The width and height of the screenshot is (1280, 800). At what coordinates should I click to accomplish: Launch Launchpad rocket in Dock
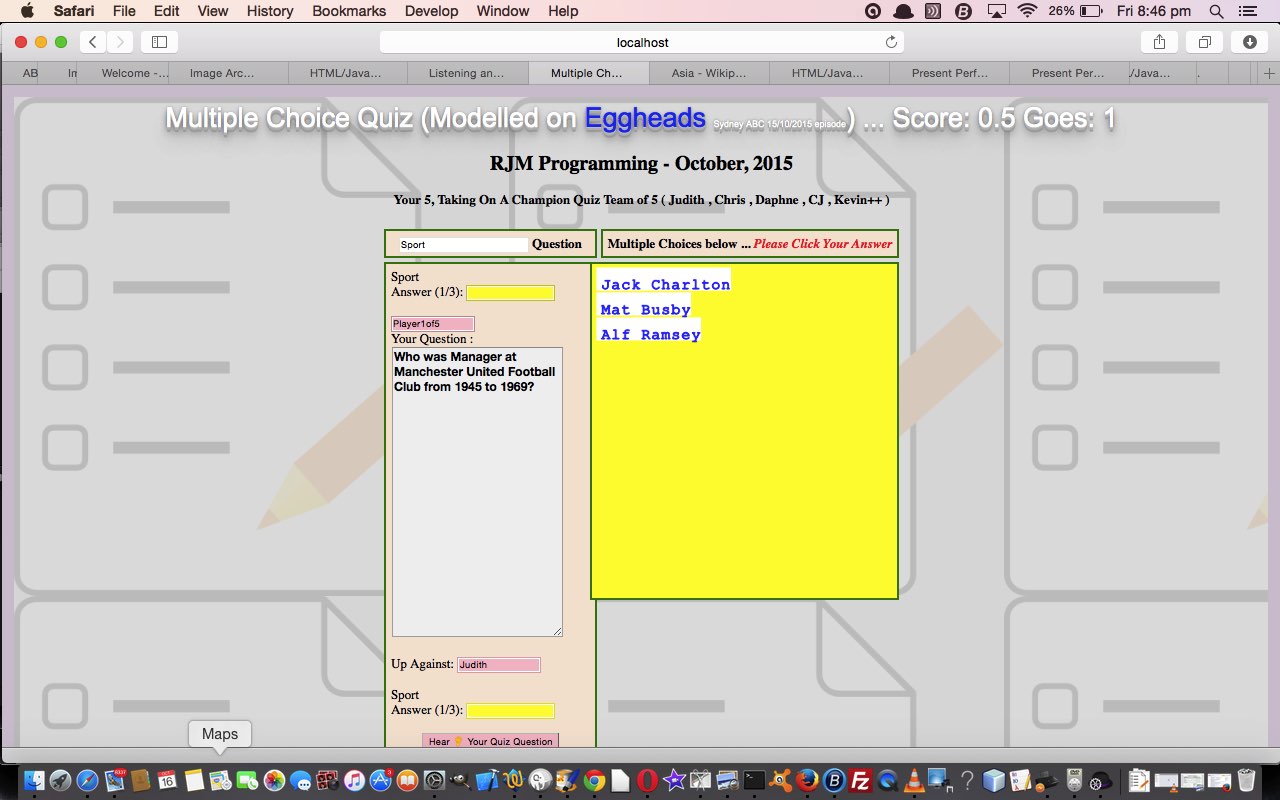click(61, 781)
